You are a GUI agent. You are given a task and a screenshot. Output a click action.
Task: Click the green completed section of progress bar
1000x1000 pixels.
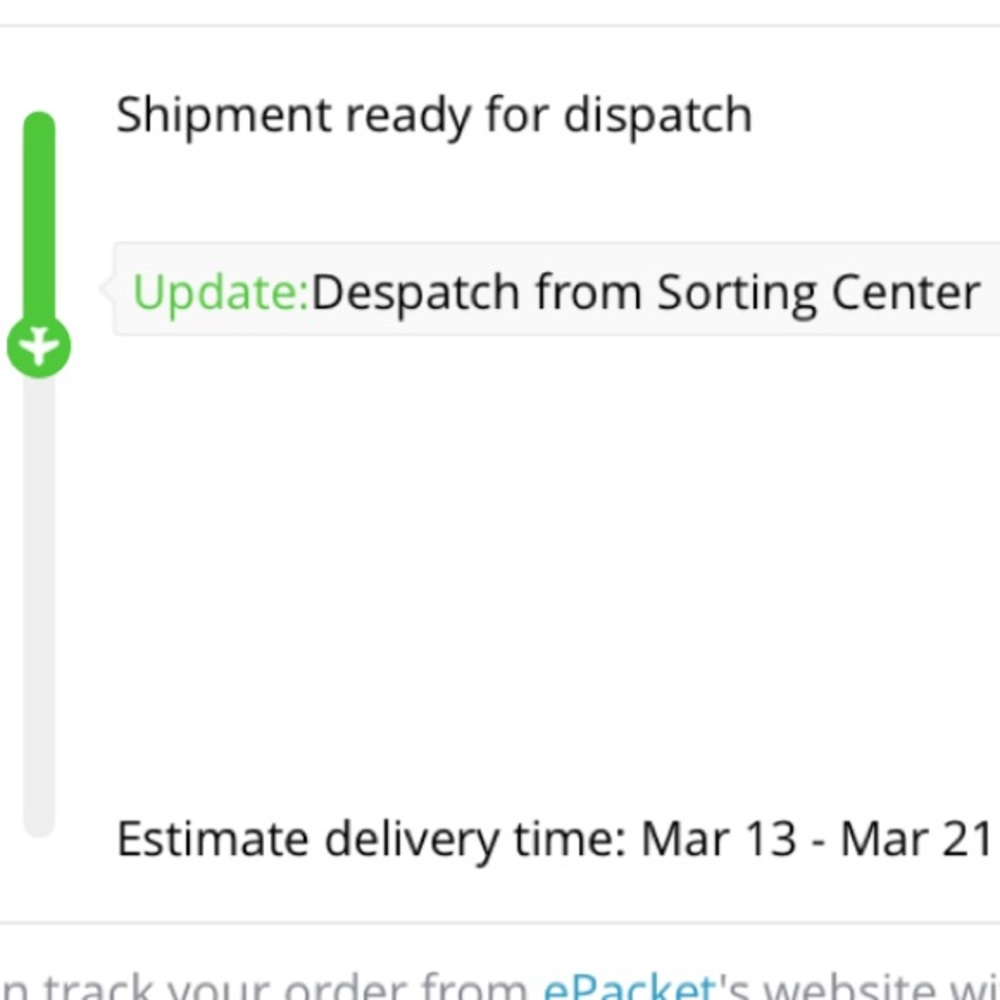pyautogui.click(x=39, y=220)
